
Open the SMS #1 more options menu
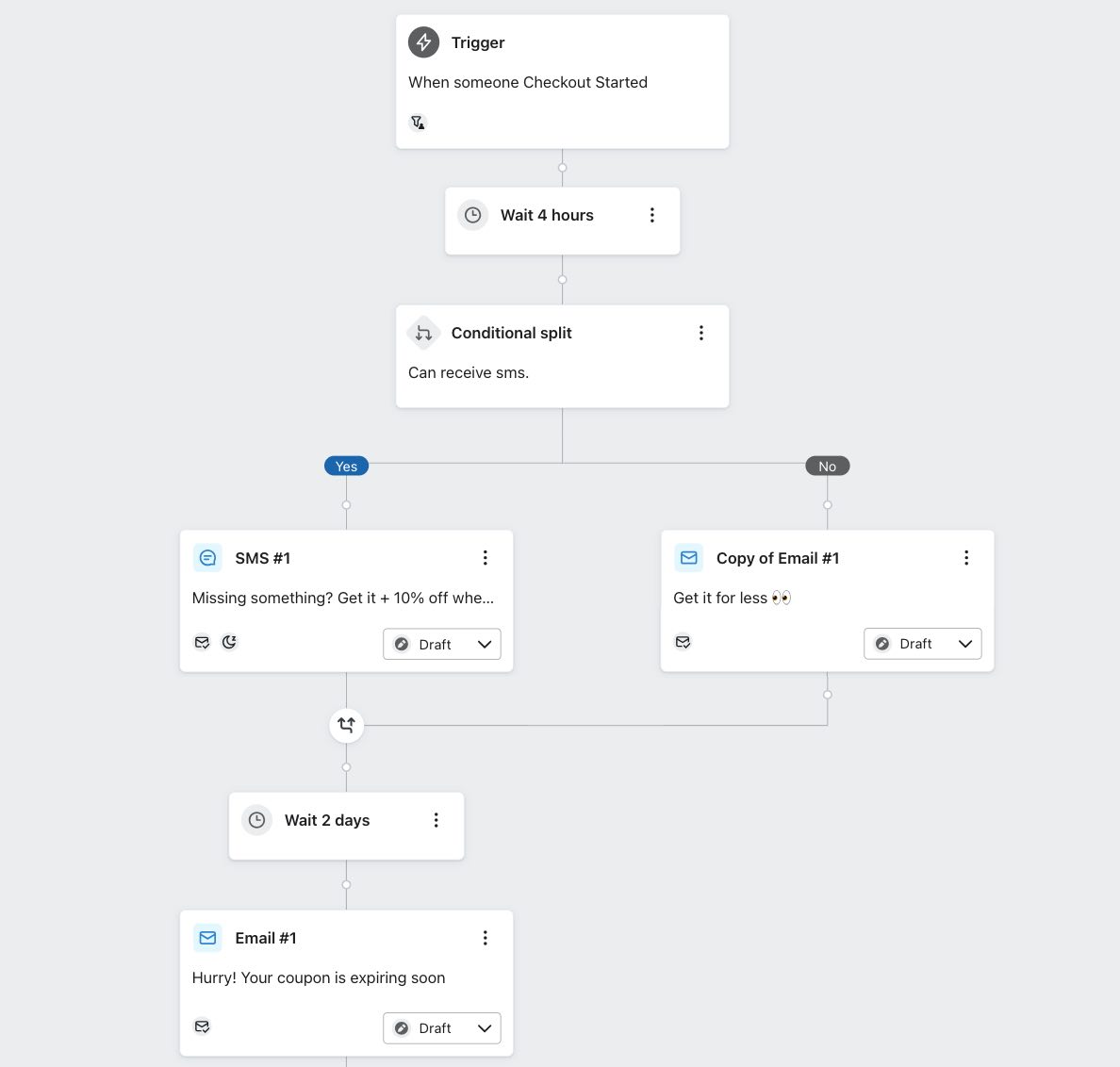[x=485, y=558]
